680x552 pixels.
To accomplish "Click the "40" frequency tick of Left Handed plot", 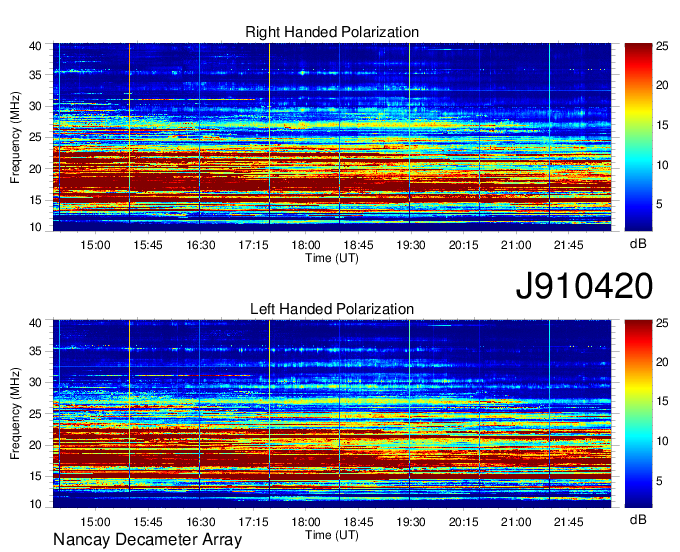I will (36, 323).
